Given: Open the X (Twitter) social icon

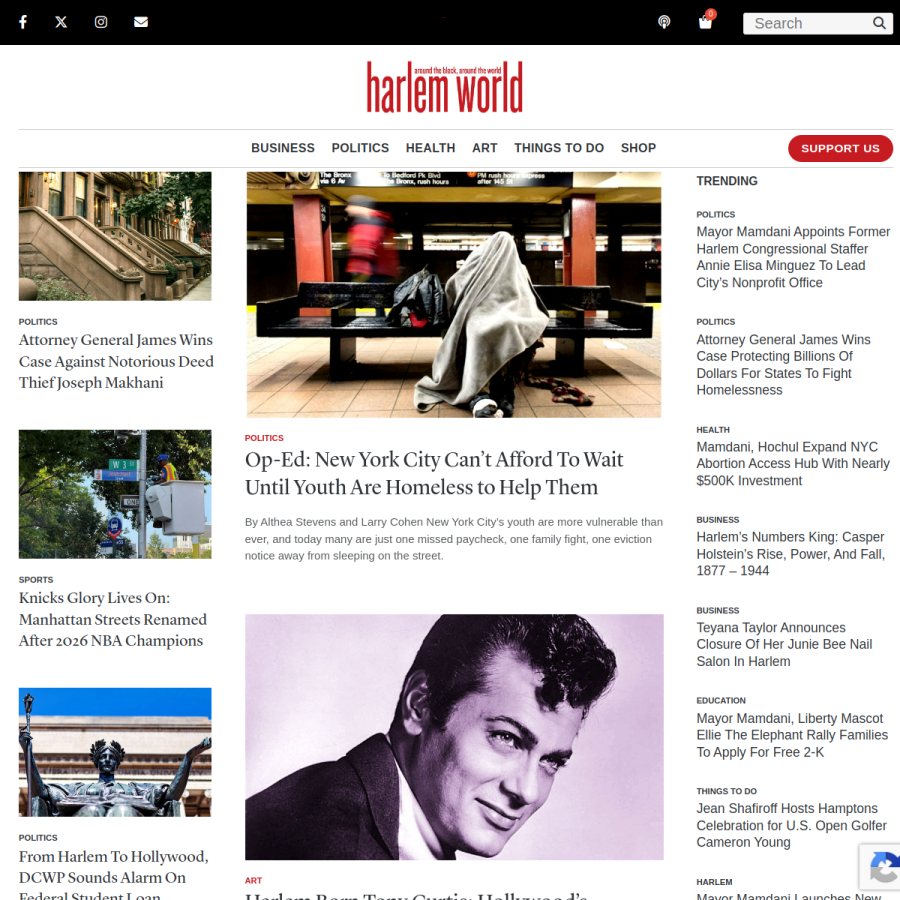Looking at the screenshot, I should (x=61, y=22).
